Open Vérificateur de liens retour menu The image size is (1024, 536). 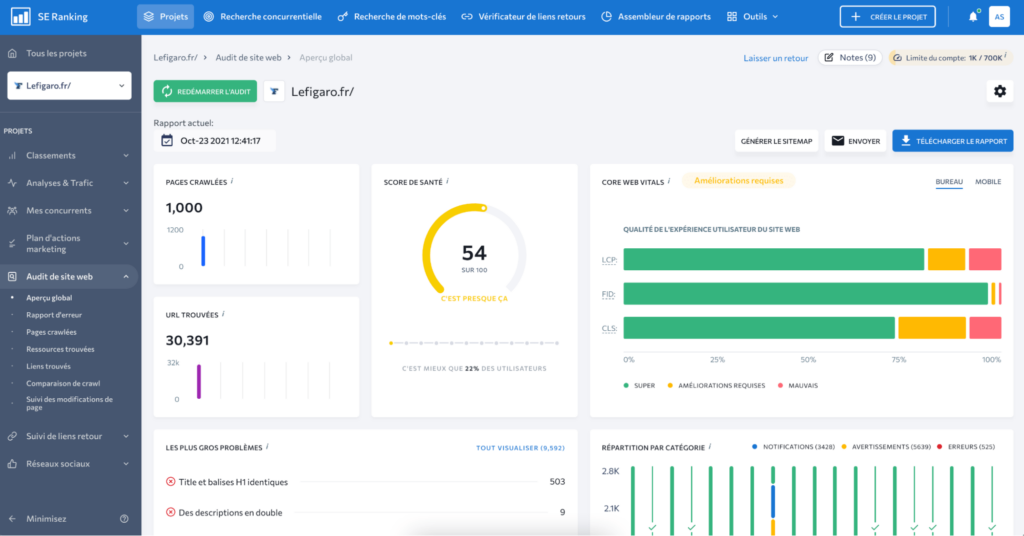pyautogui.click(x=524, y=16)
